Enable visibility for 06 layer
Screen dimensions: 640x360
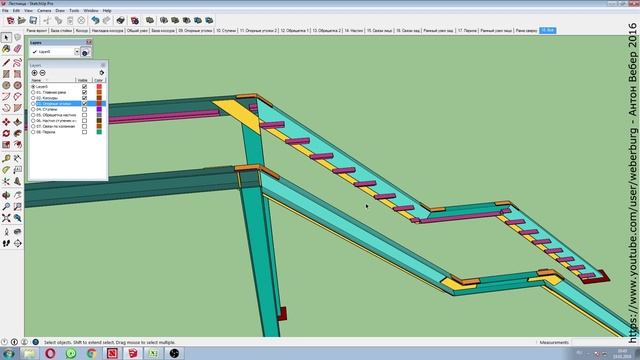(84, 121)
